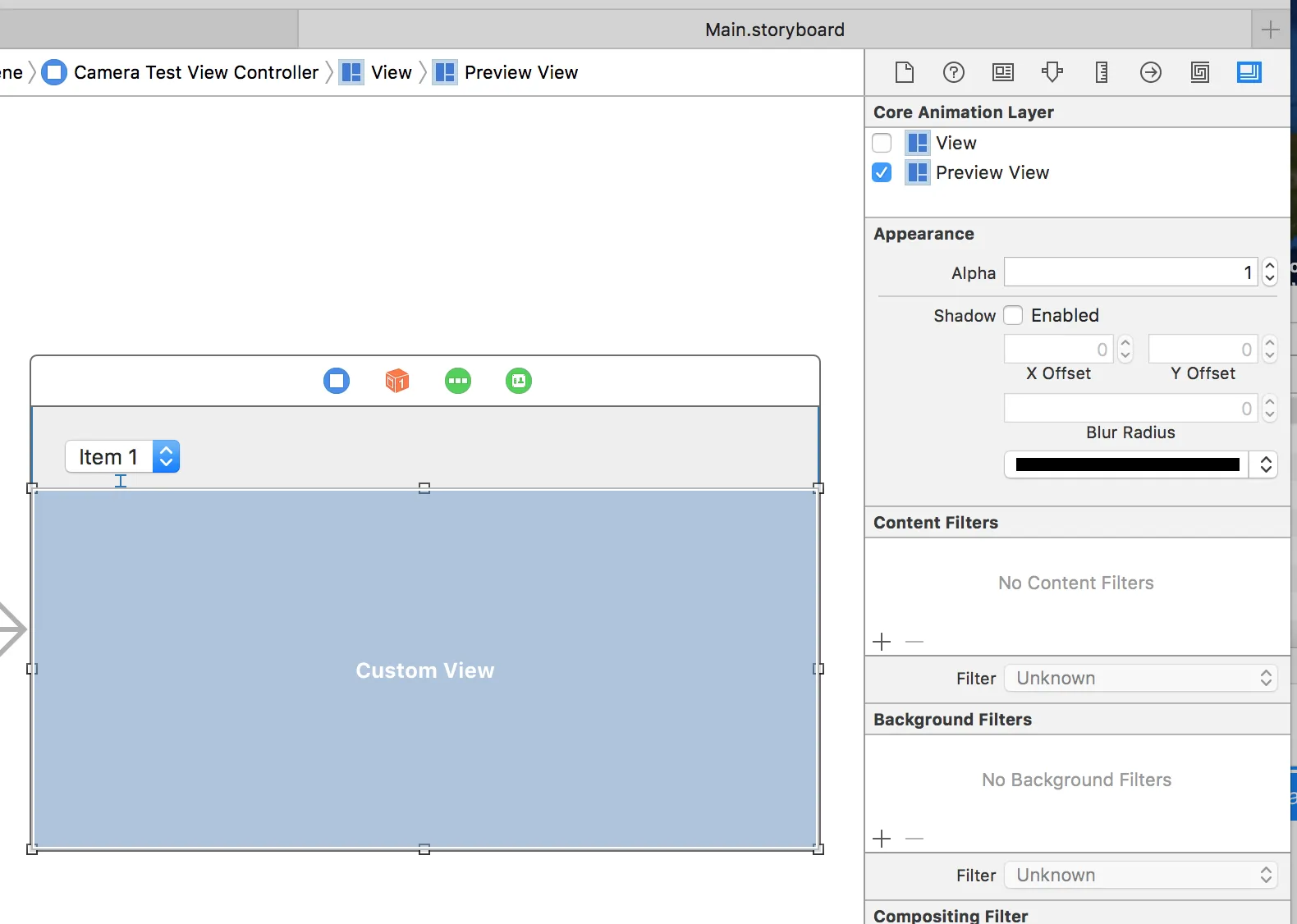Image resolution: width=1297 pixels, height=924 pixels.
Task: Add a content filter with plus
Action: 882,642
